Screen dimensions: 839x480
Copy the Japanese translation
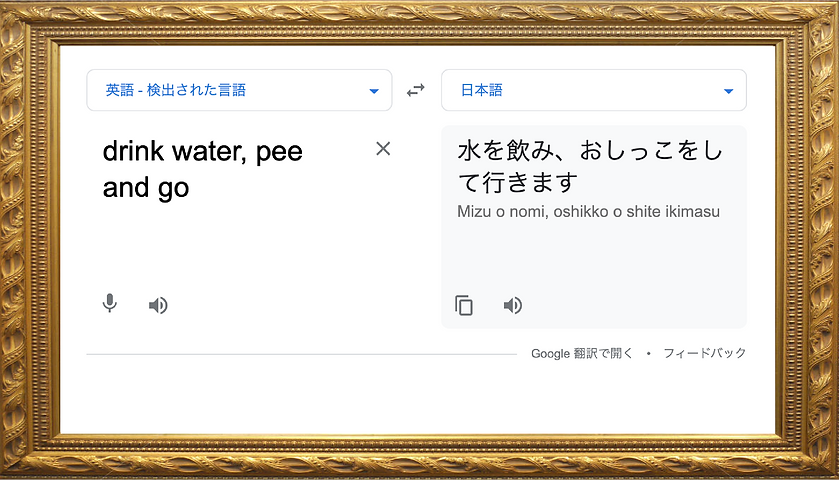(x=464, y=305)
